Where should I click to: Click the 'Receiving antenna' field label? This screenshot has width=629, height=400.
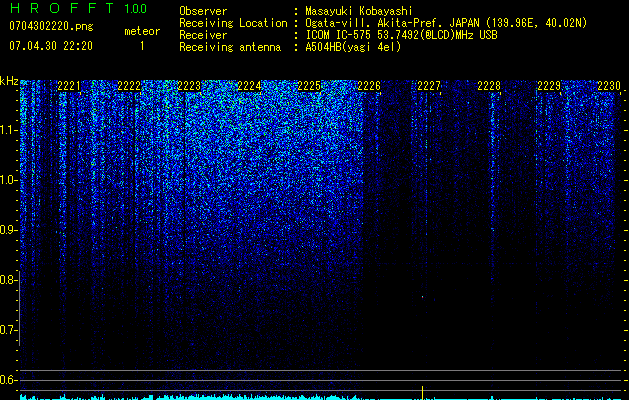click(230, 47)
